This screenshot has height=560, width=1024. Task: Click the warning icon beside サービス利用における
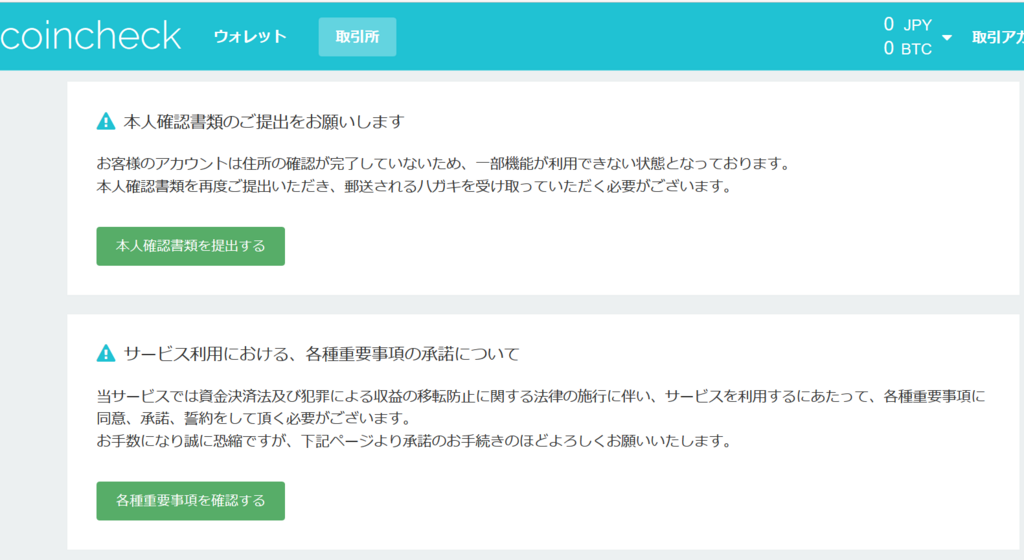click(106, 353)
